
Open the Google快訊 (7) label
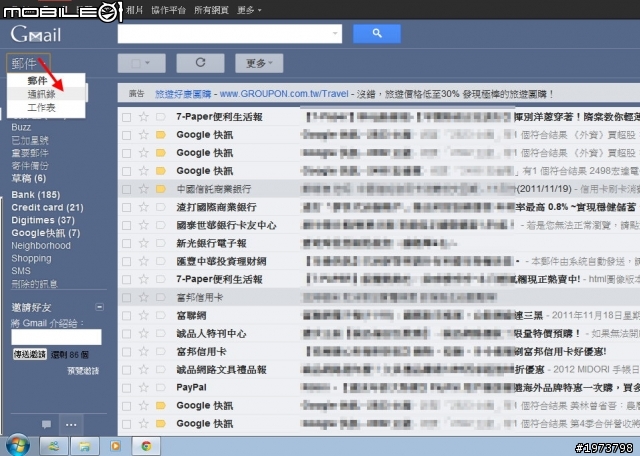(46, 233)
